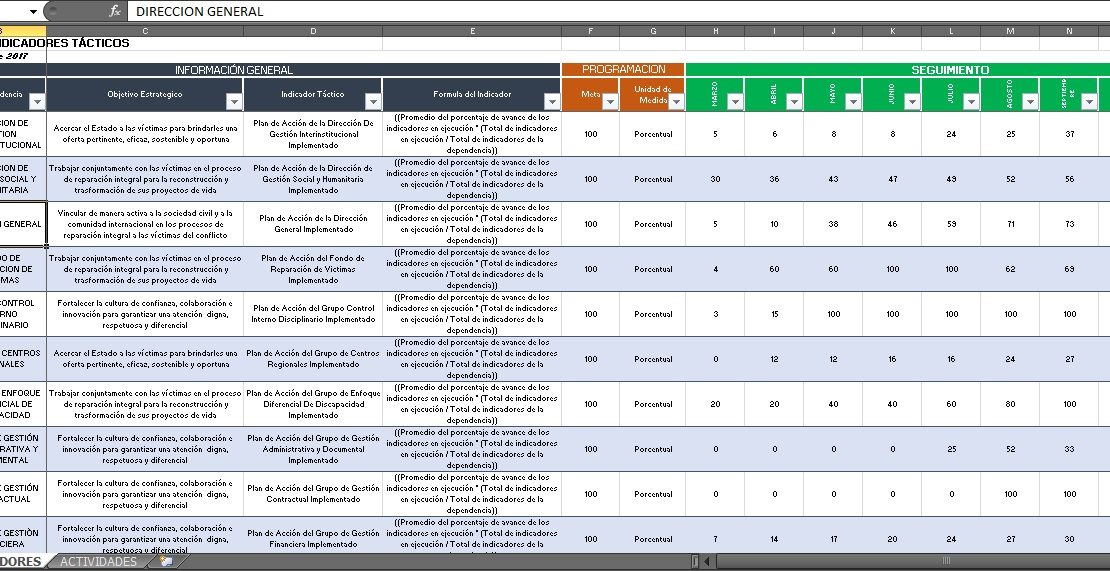Select the INDICADORES sheet tab
Image resolution: width=1110 pixels, height=571 pixels.
(x=22, y=562)
